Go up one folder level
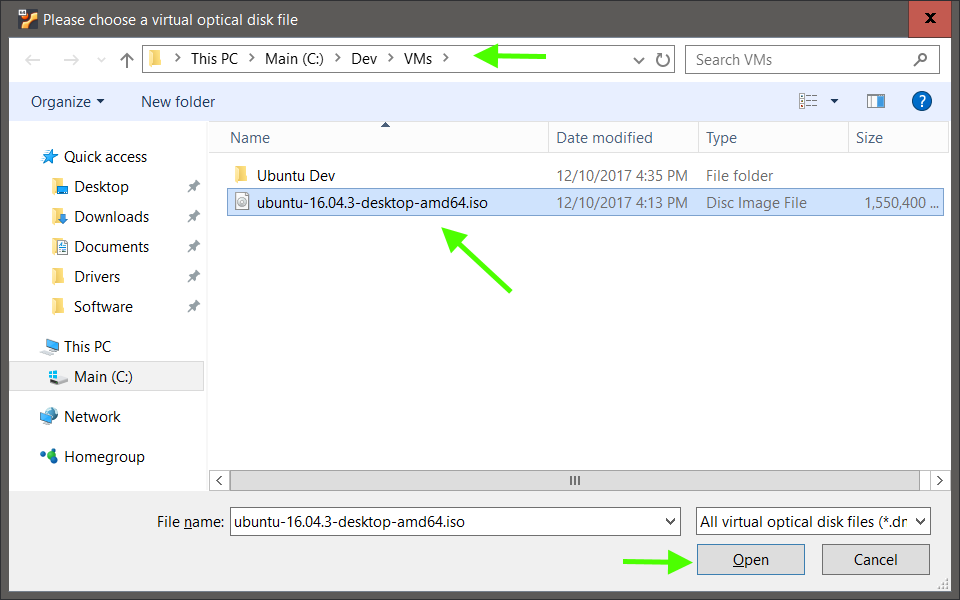Image resolution: width=960 pixels, height=600 pixels. click(x=127, y=59)
